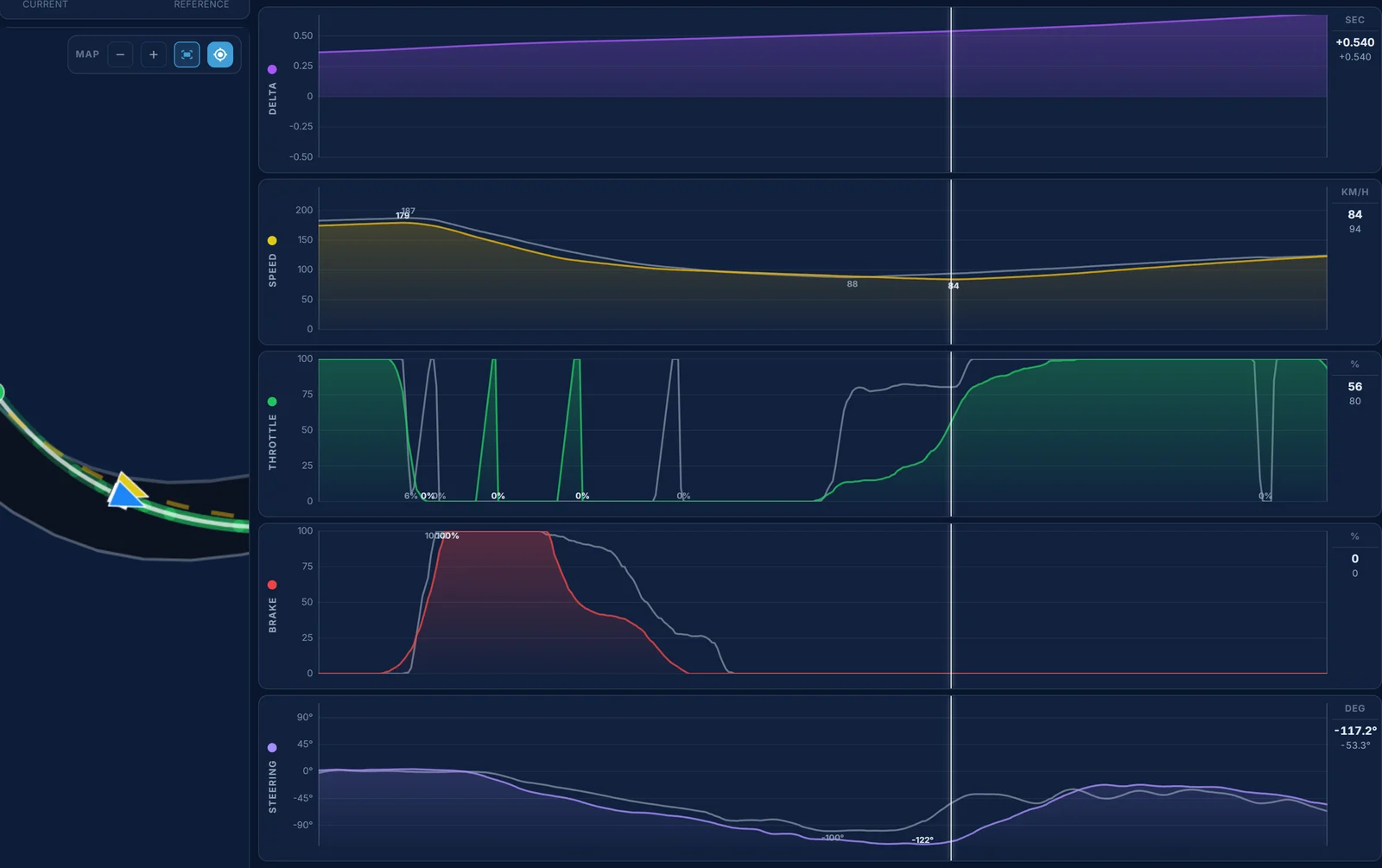The width and height of the screenshot is (1382, 868).
Task: Zoom out the map with minus button
Action: point(120,54)
